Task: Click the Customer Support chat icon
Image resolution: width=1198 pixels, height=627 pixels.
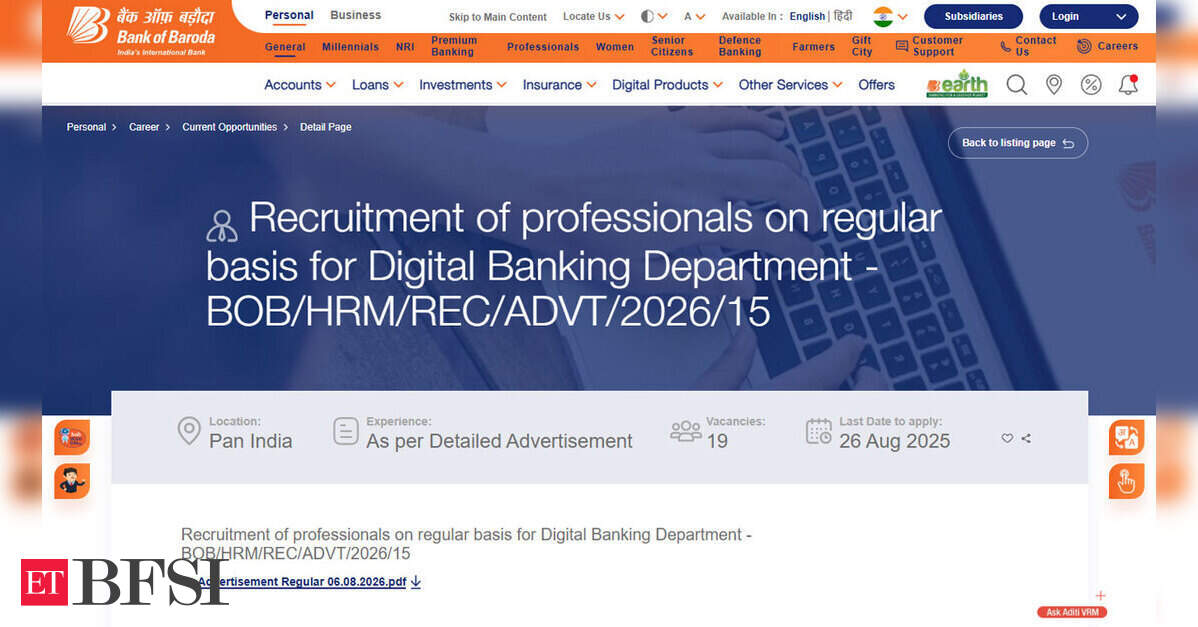Action: coord(902,47)
